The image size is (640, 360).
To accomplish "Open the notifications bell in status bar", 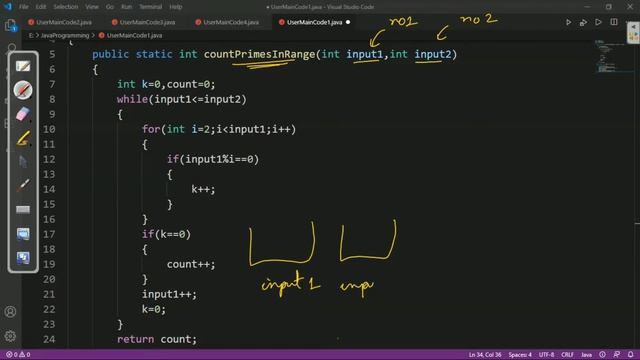I will pyautogui.click(x=631, y=354).
